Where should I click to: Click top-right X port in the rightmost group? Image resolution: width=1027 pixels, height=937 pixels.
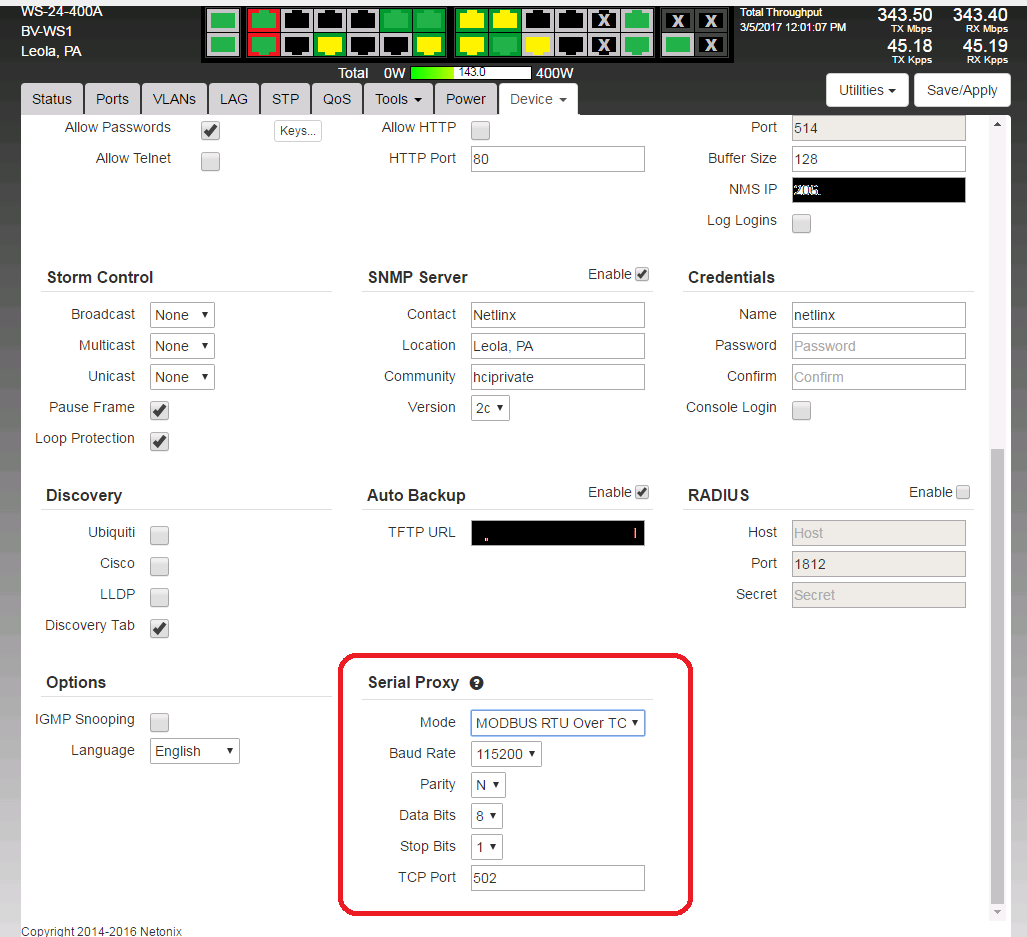[710, 21]
